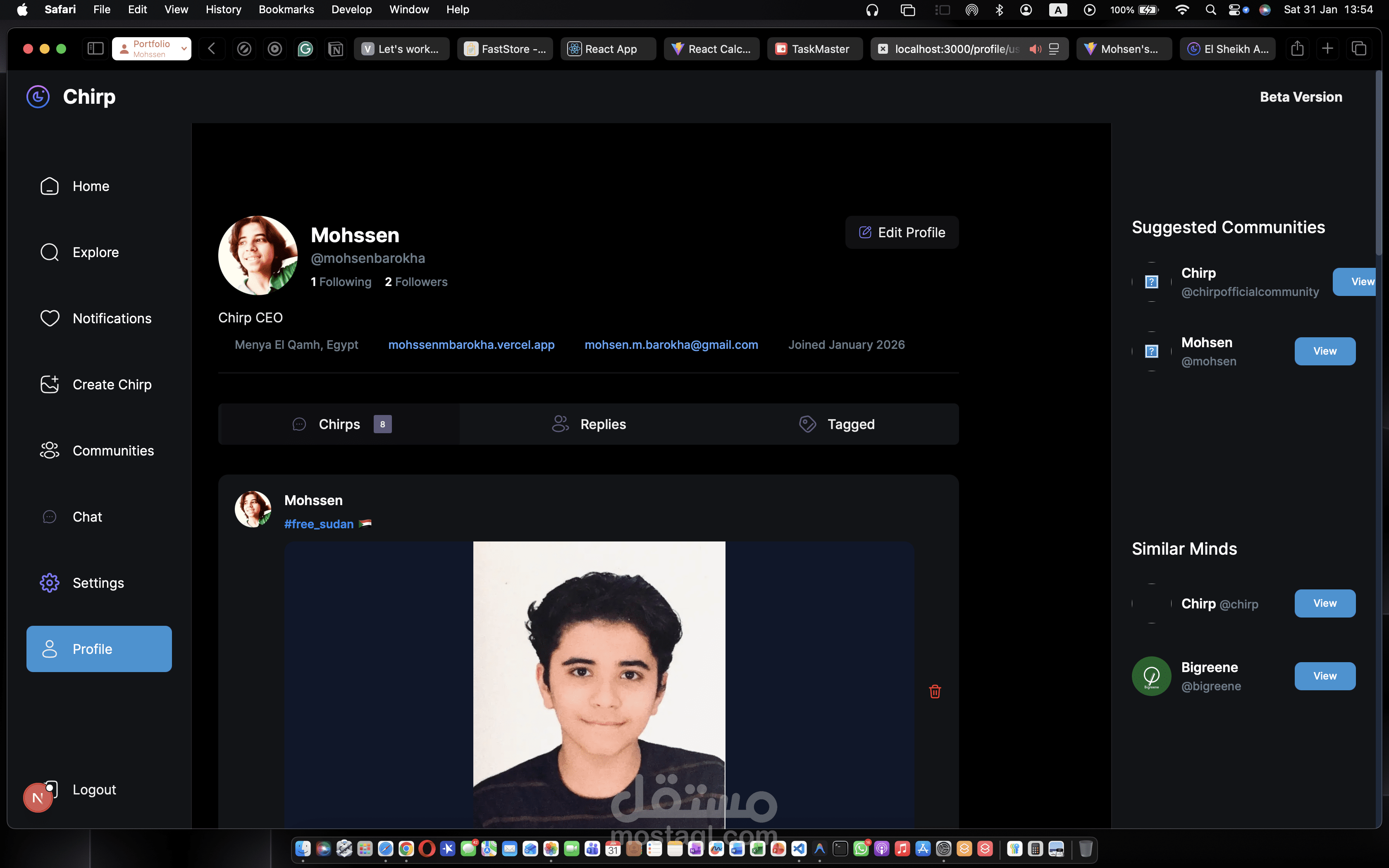
Task: Click Safari's Share toolbar icon
Action: click(x=1297, y=49)
